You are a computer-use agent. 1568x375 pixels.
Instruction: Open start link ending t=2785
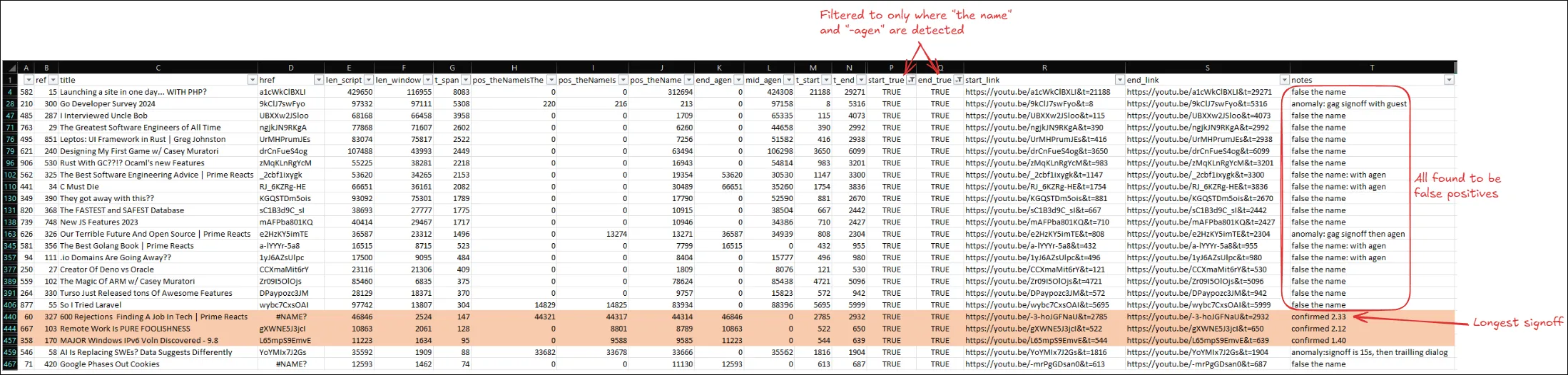[1036, 317]
